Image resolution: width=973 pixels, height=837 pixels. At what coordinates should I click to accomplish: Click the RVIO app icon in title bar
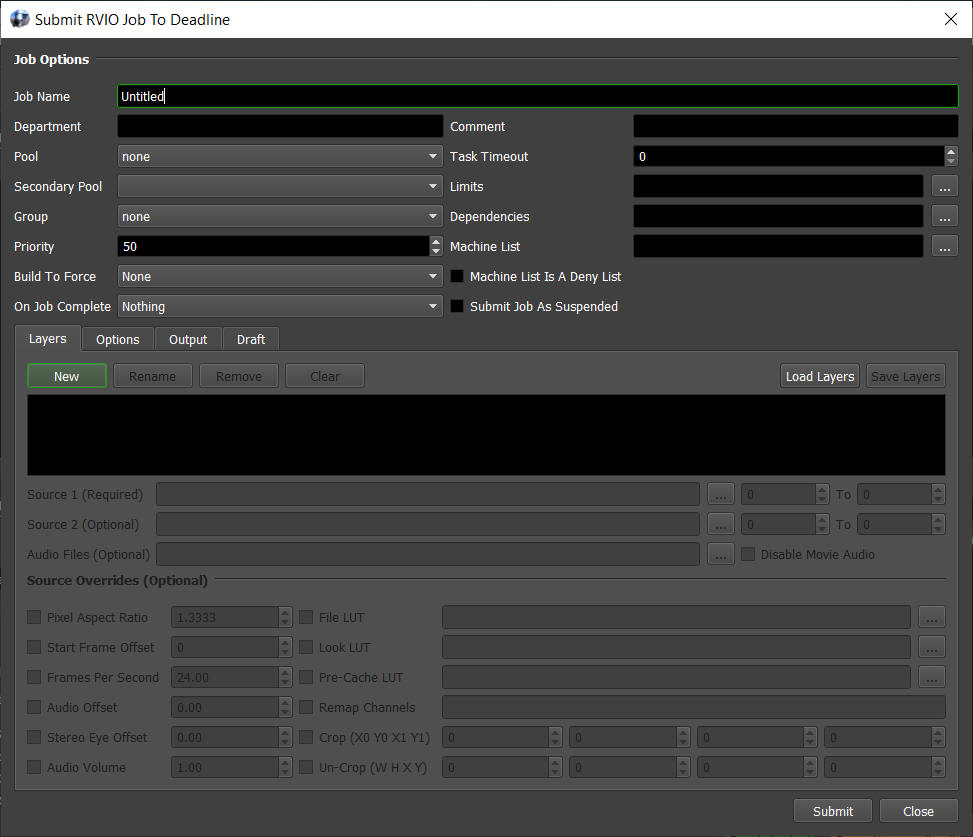tap(19, 19)
